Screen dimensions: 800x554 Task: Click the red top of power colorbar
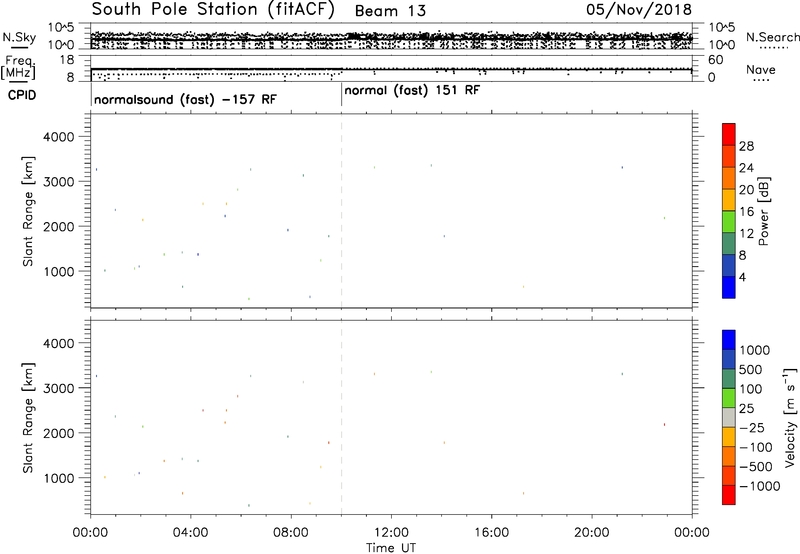[x=729, y=134]
